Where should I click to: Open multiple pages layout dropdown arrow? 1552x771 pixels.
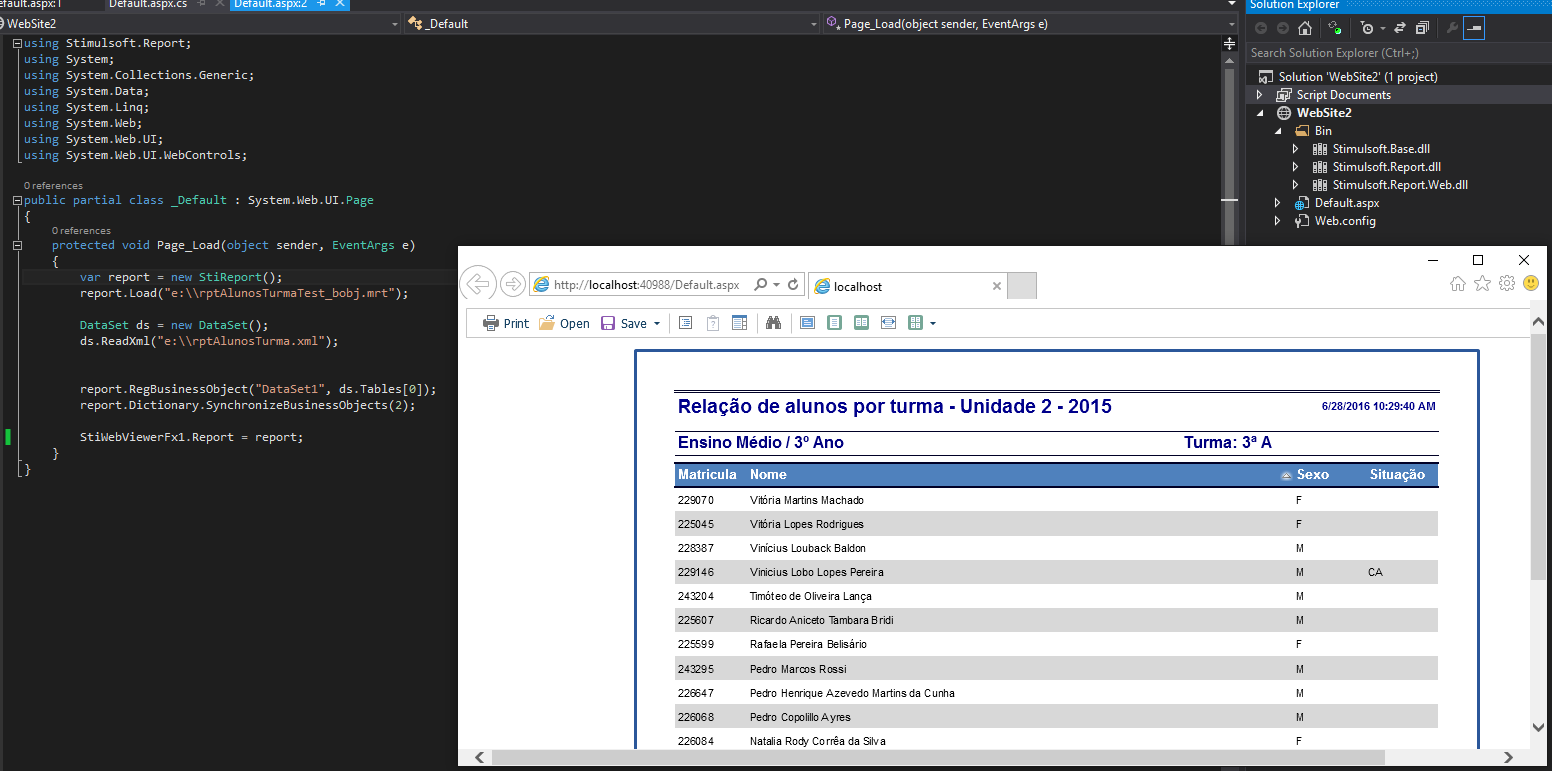click(x=933, y=324)
